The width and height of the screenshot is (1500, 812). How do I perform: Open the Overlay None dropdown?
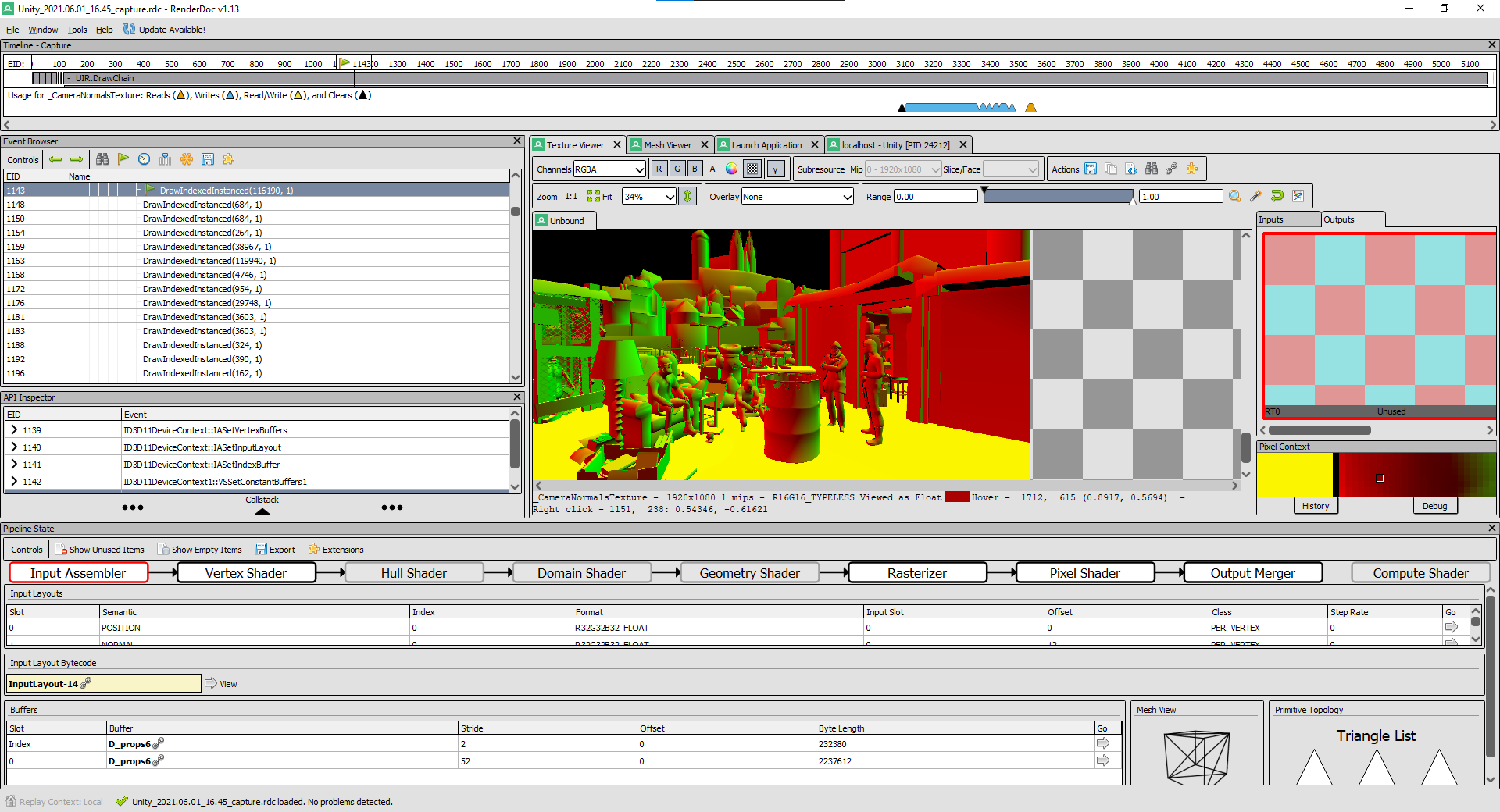797,197
